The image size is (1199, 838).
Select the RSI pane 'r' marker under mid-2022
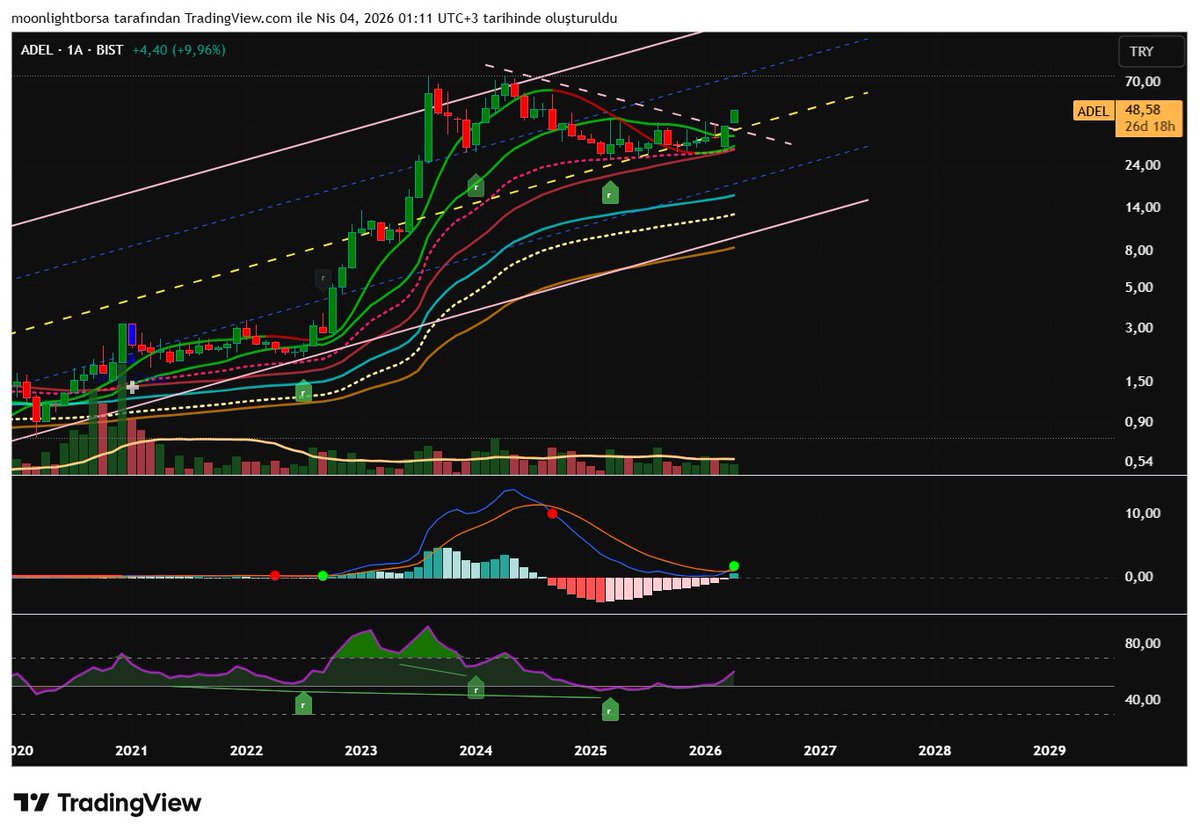click(304, 703)
